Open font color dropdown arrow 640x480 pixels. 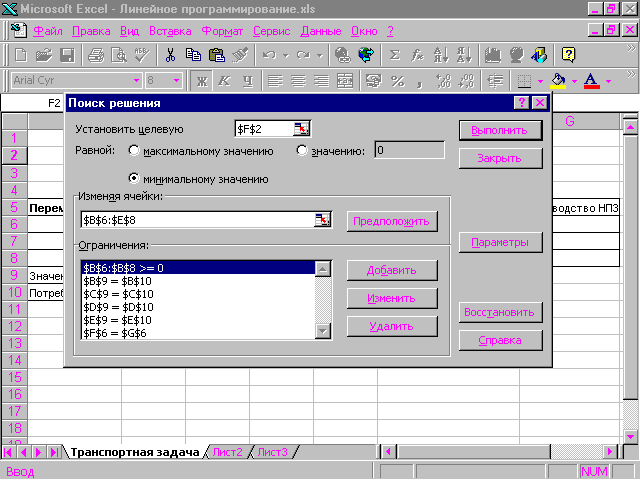(609, 81)
